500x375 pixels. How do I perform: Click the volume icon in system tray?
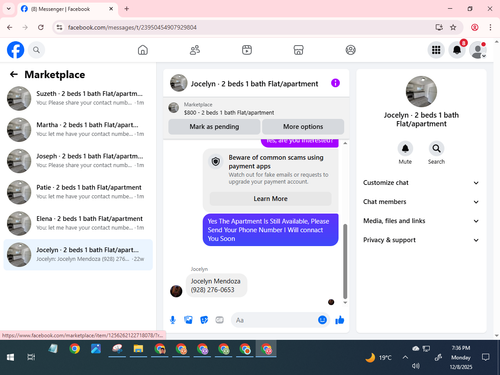tap(415, 366)
